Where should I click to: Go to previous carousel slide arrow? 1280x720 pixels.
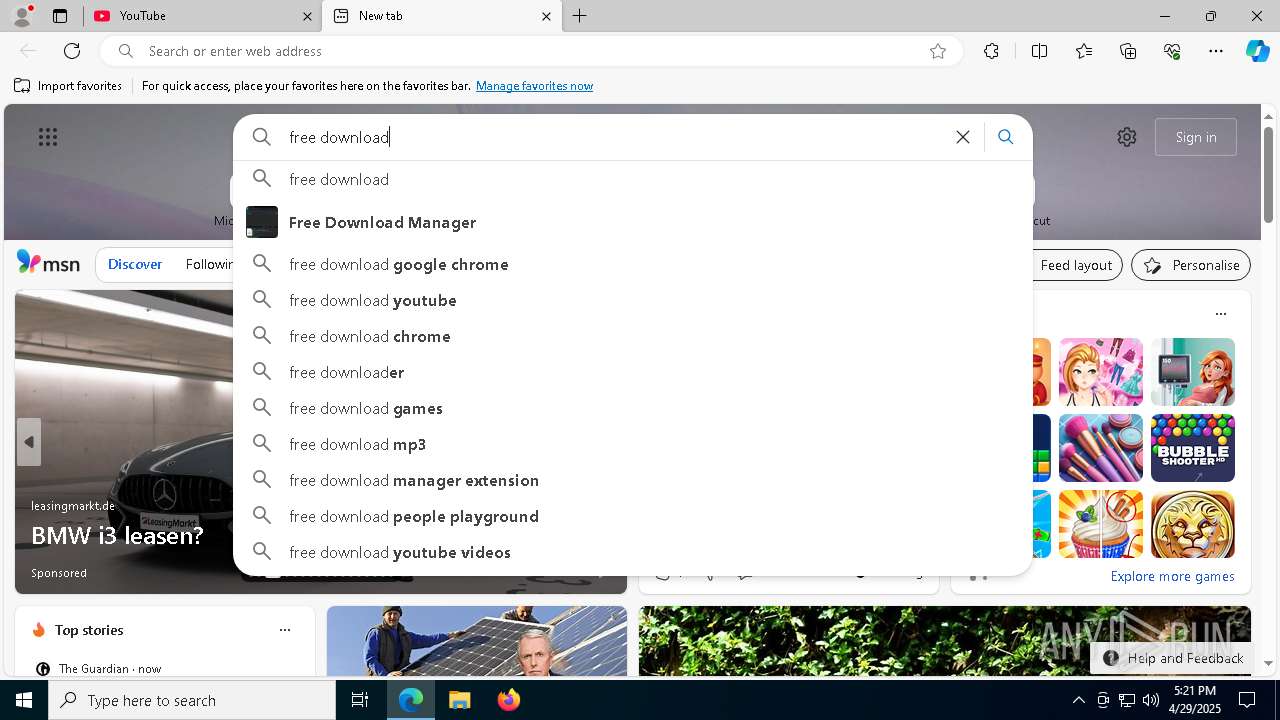[29, 442]
